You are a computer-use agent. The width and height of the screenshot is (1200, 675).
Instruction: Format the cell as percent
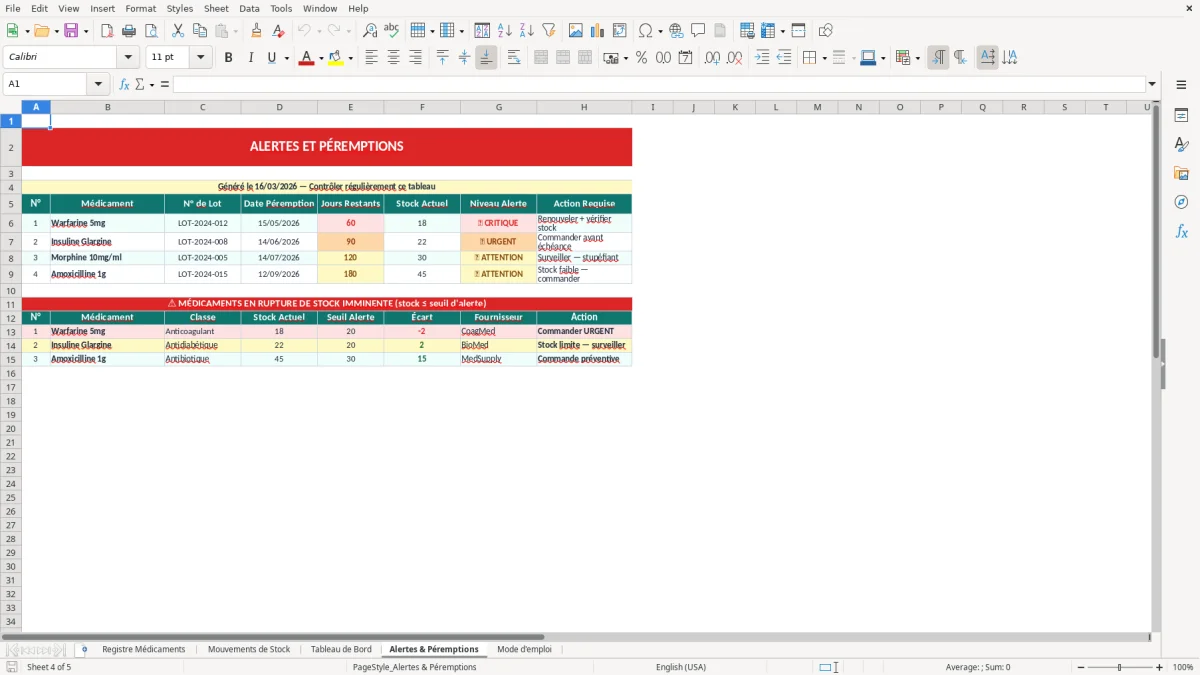(x=641, y=57)
